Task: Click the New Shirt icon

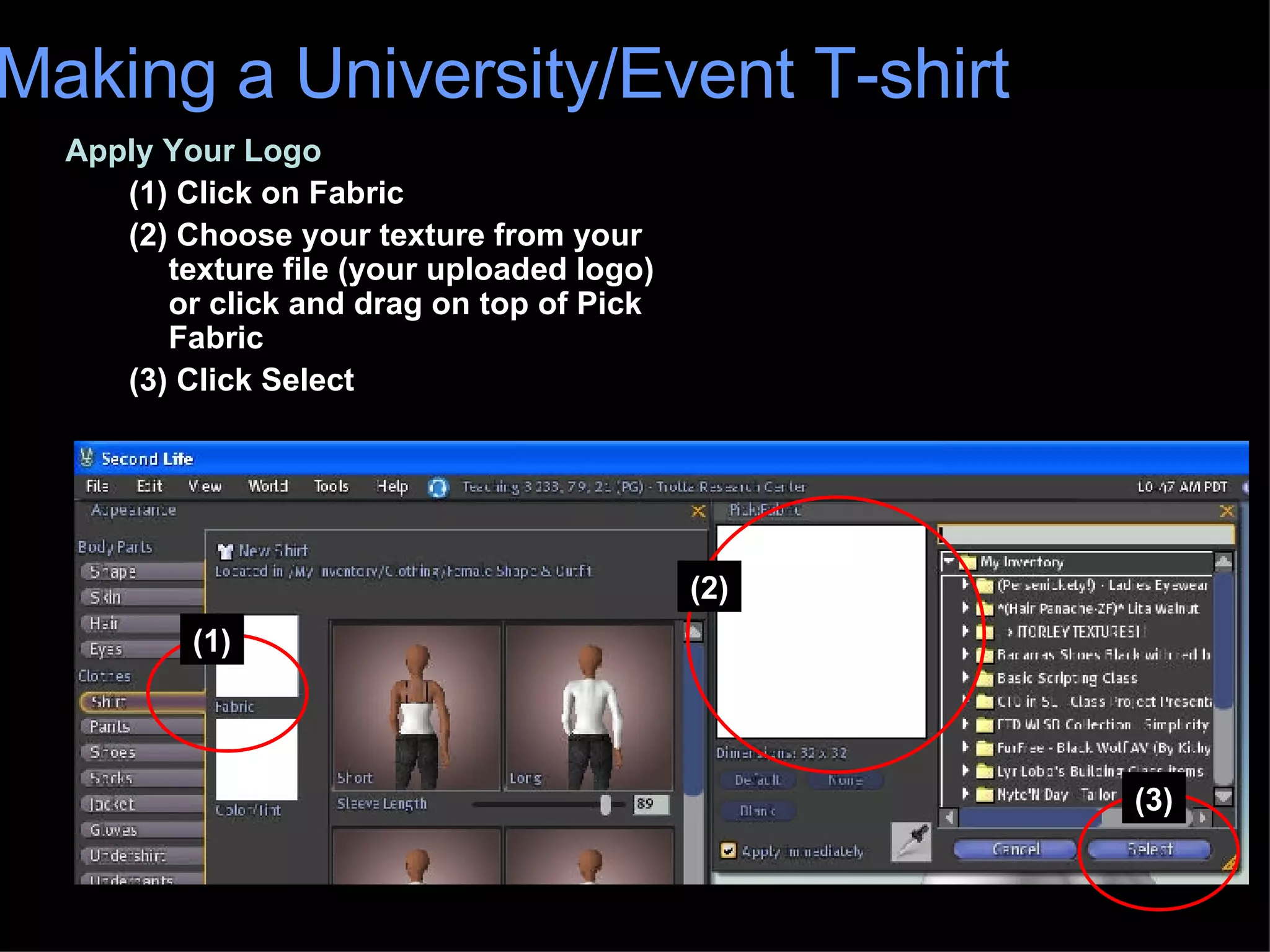Action: coord(224,550)
